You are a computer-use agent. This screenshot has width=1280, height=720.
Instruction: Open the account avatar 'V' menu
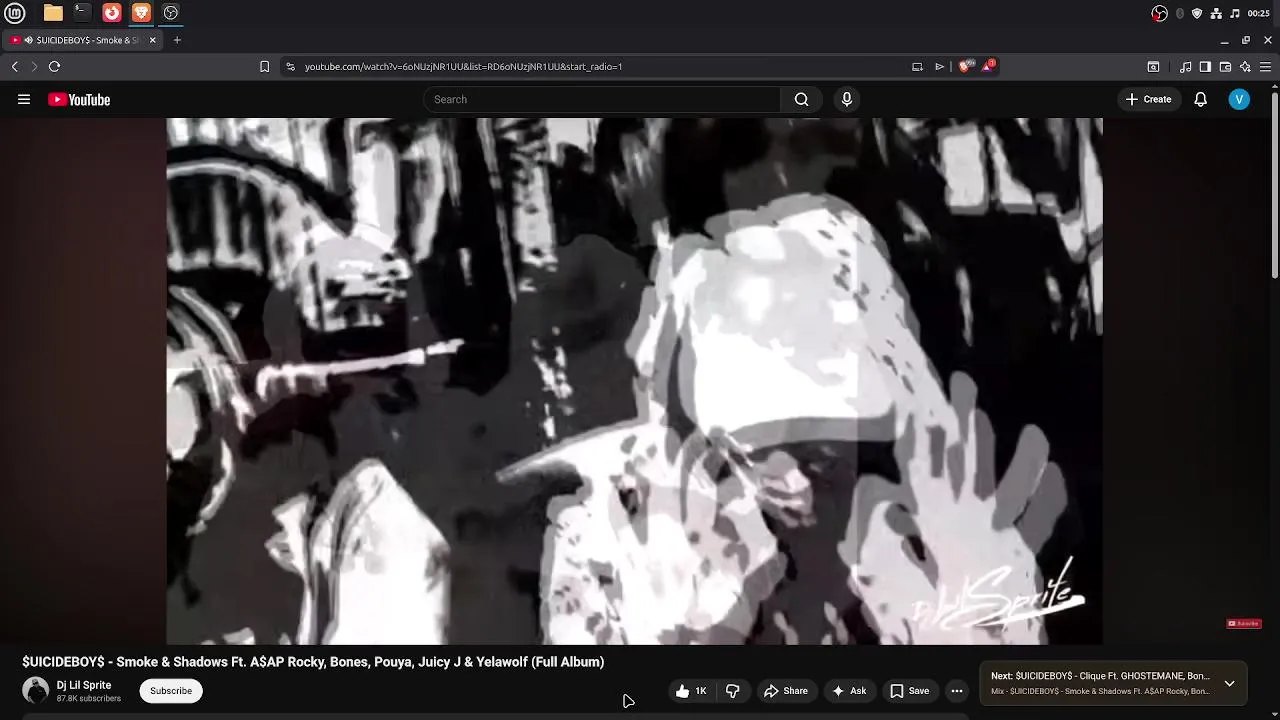[x=1239, y=99]
